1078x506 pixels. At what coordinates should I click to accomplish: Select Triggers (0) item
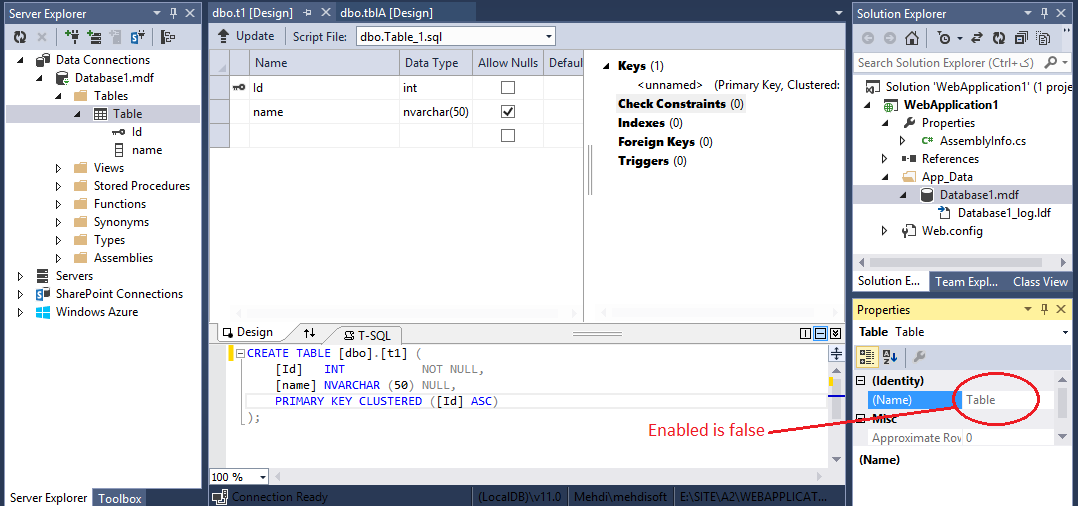point(652,161)
